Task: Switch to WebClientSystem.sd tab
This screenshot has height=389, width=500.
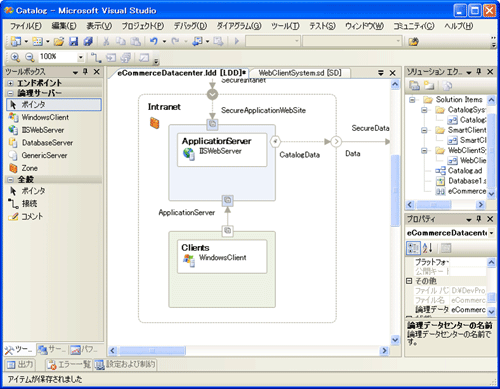Action: tap(300, 73)
